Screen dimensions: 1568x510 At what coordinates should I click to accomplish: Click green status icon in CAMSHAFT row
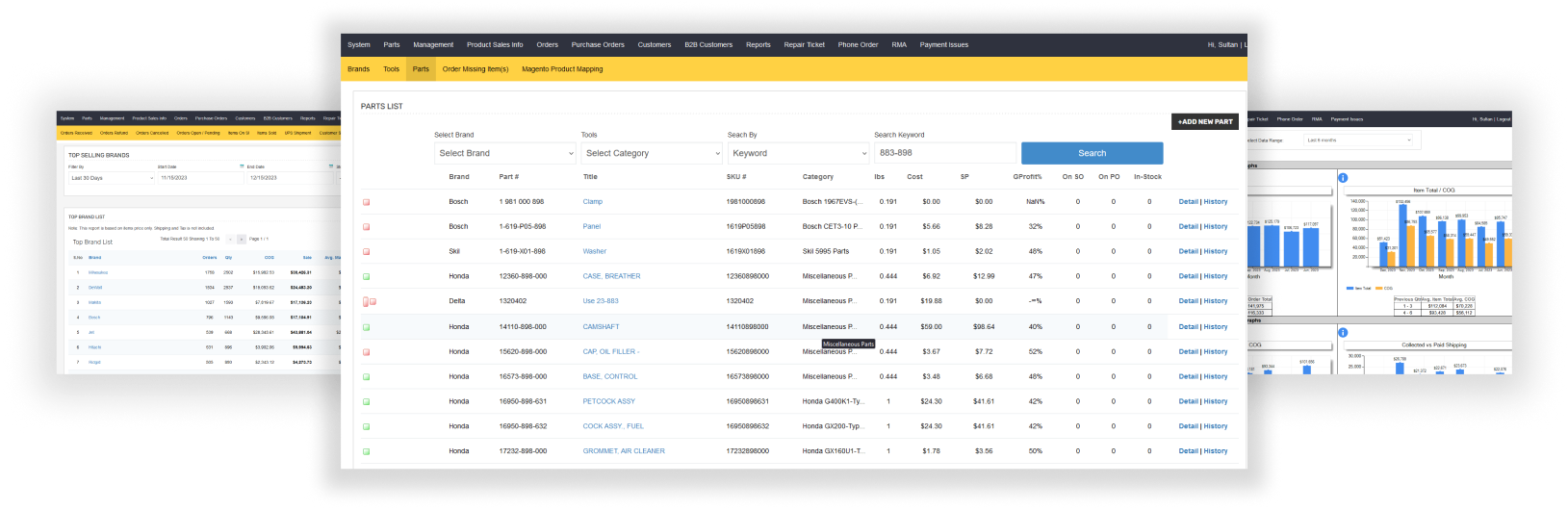tap(366, 327)
